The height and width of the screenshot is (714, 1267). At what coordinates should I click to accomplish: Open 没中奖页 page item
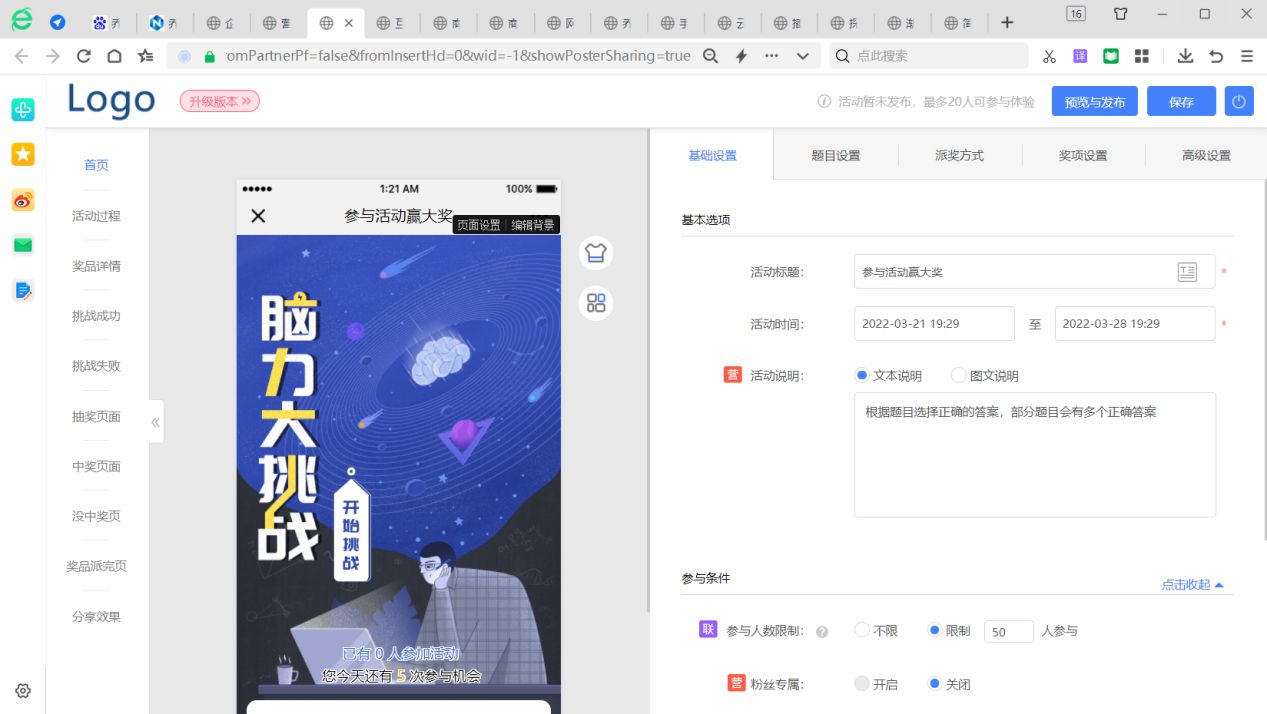(96, 516)
